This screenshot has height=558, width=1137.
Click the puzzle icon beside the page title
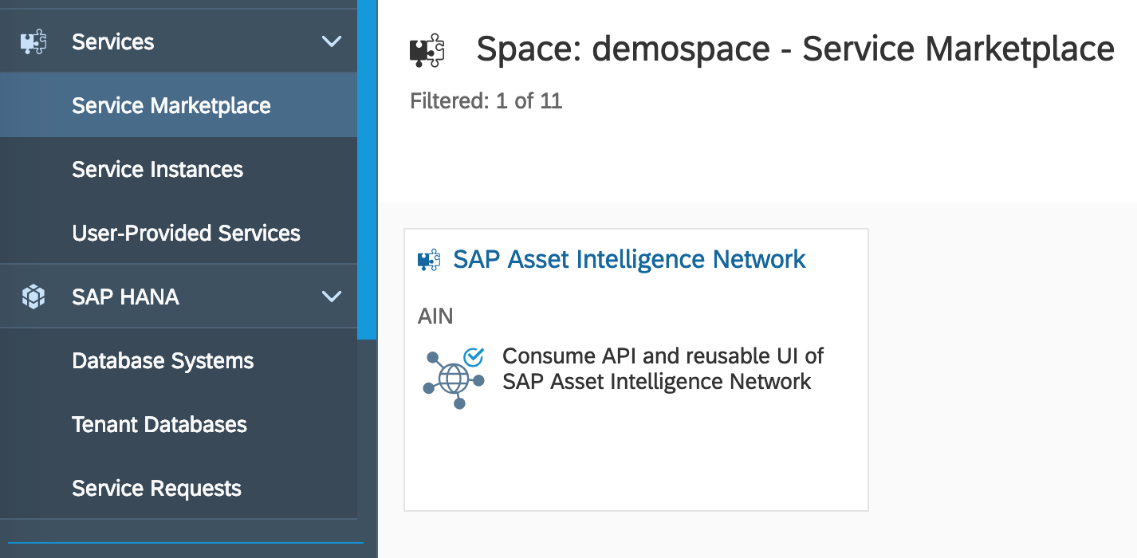[427, 50]
